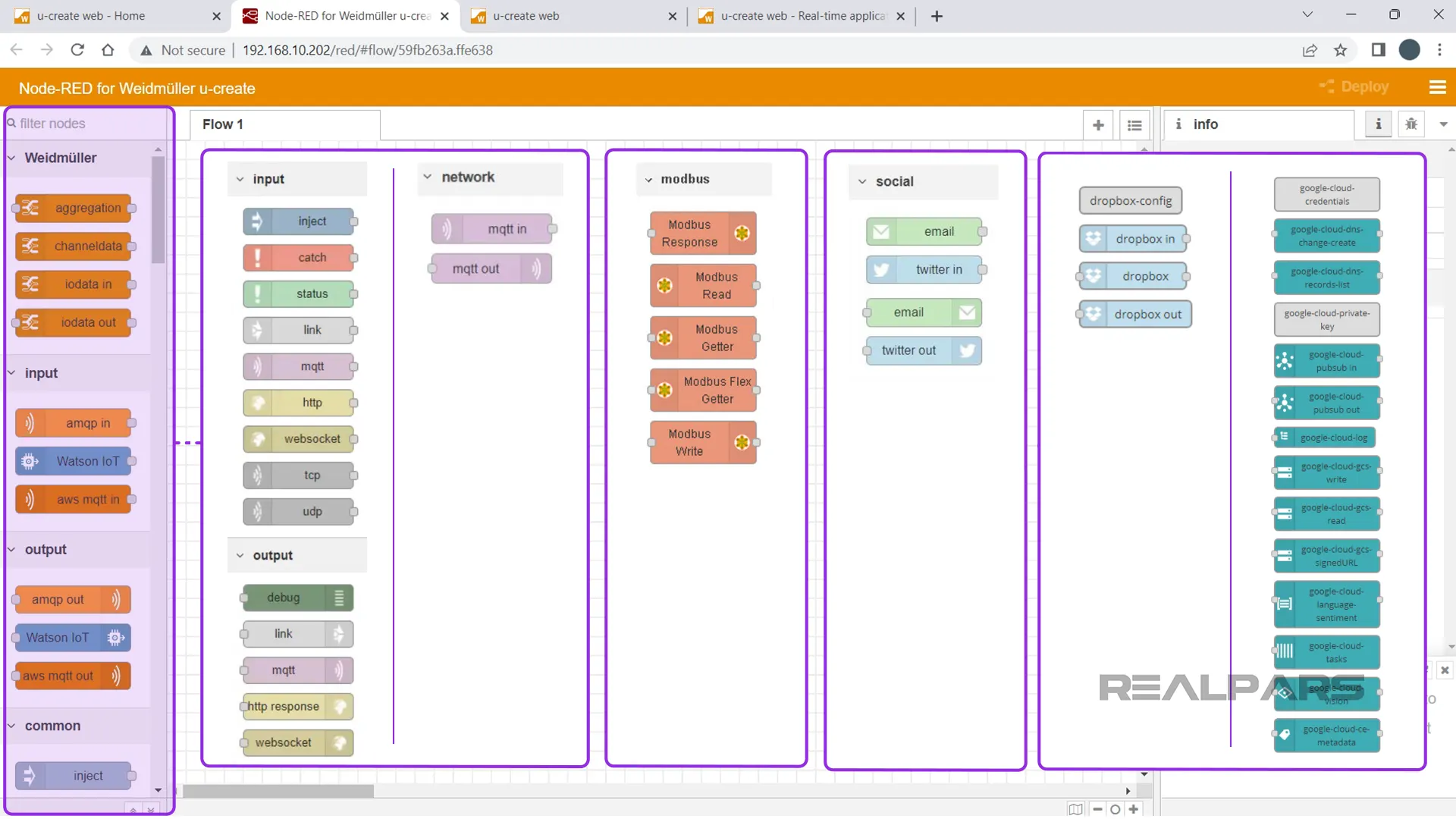The height and width of the screenshot is (819, 1456).
Task: Add a new flow tab
Action: pos(1098,125)
